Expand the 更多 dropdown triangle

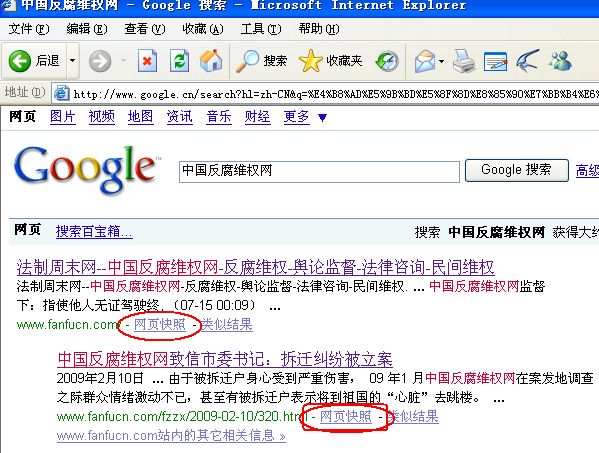[x=322, y=118]
